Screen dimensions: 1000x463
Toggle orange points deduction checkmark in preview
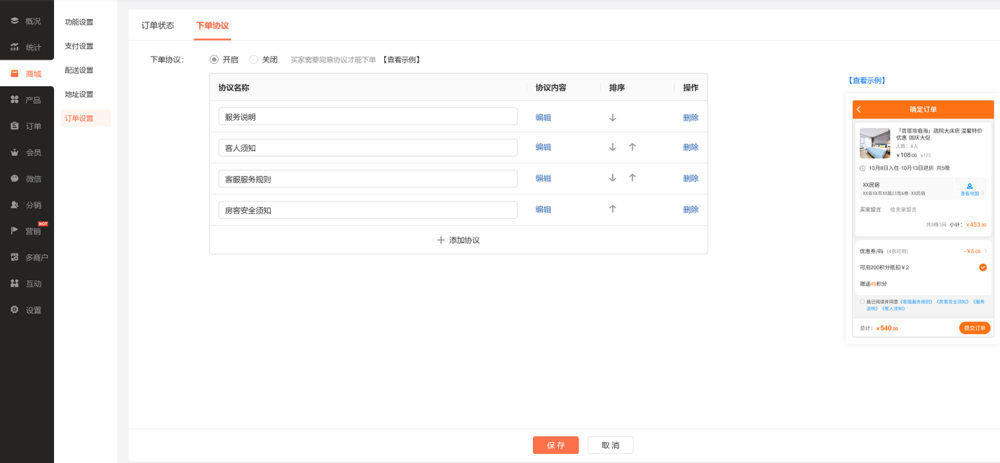(983, 267)
